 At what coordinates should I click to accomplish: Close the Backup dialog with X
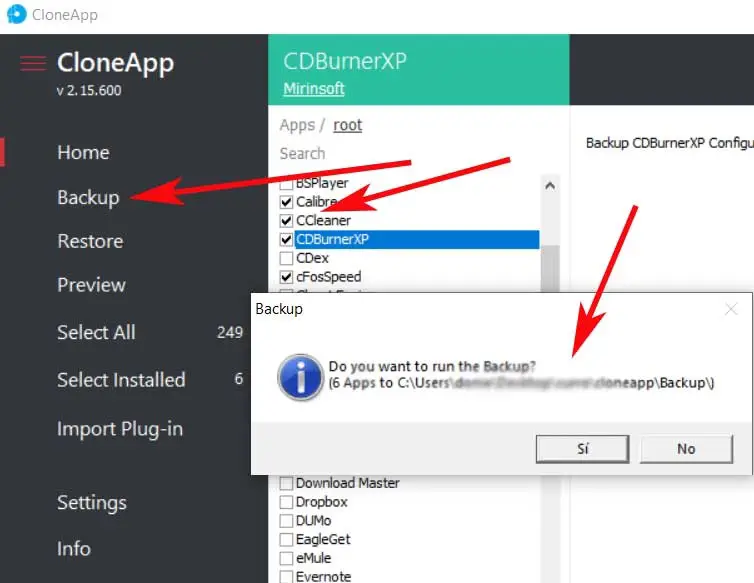[731, 309]
